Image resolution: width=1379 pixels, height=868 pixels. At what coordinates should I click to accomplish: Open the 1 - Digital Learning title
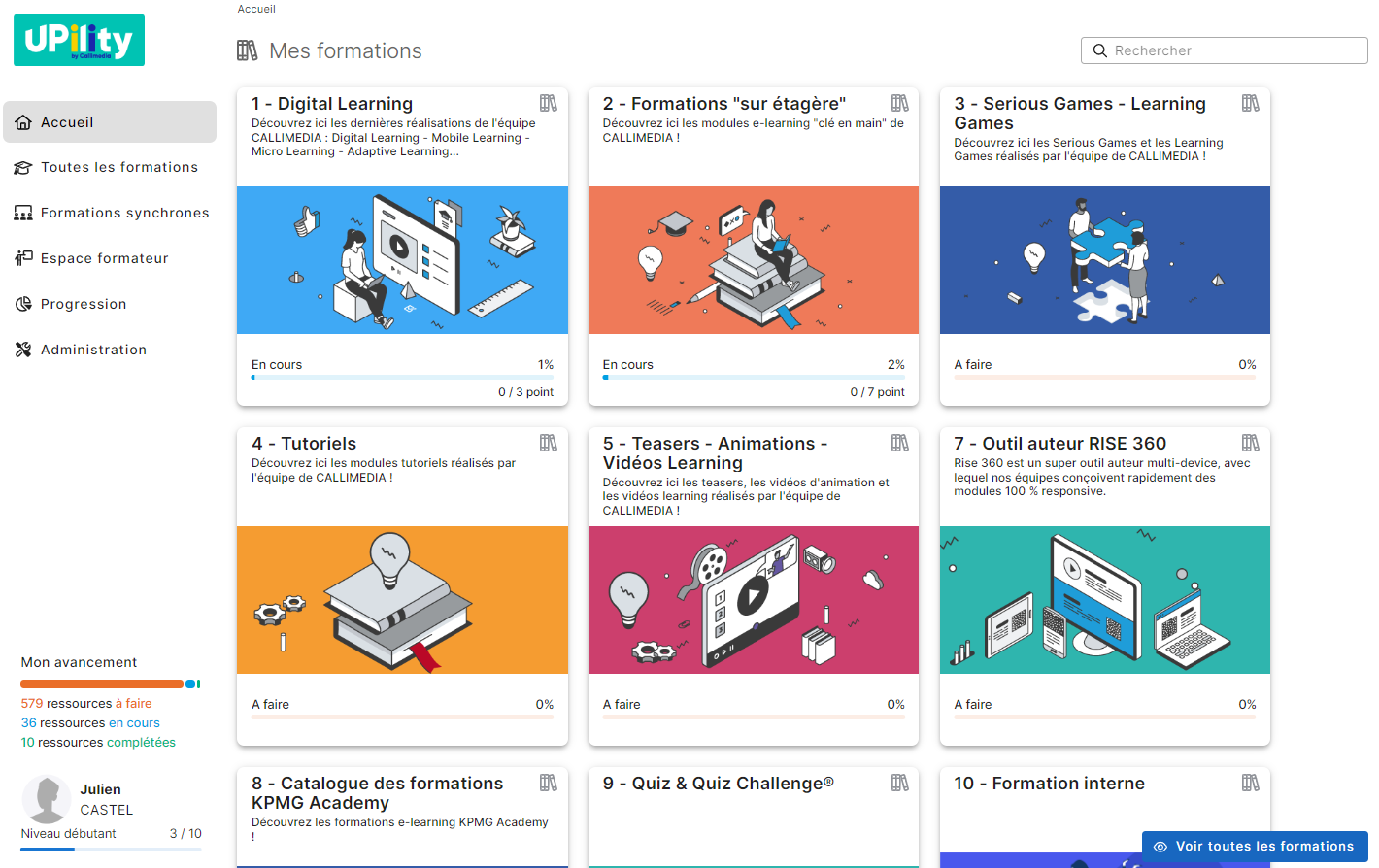tap(332, 104)
